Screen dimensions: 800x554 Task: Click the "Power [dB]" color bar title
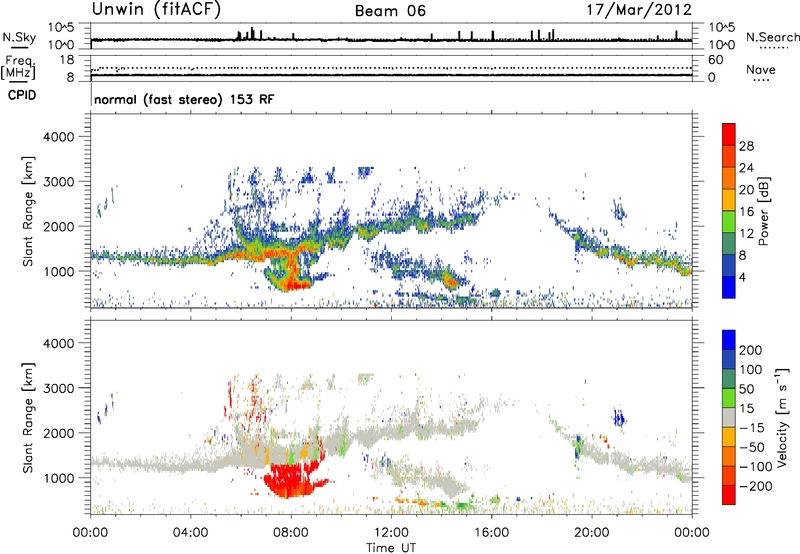coord(763,211)
